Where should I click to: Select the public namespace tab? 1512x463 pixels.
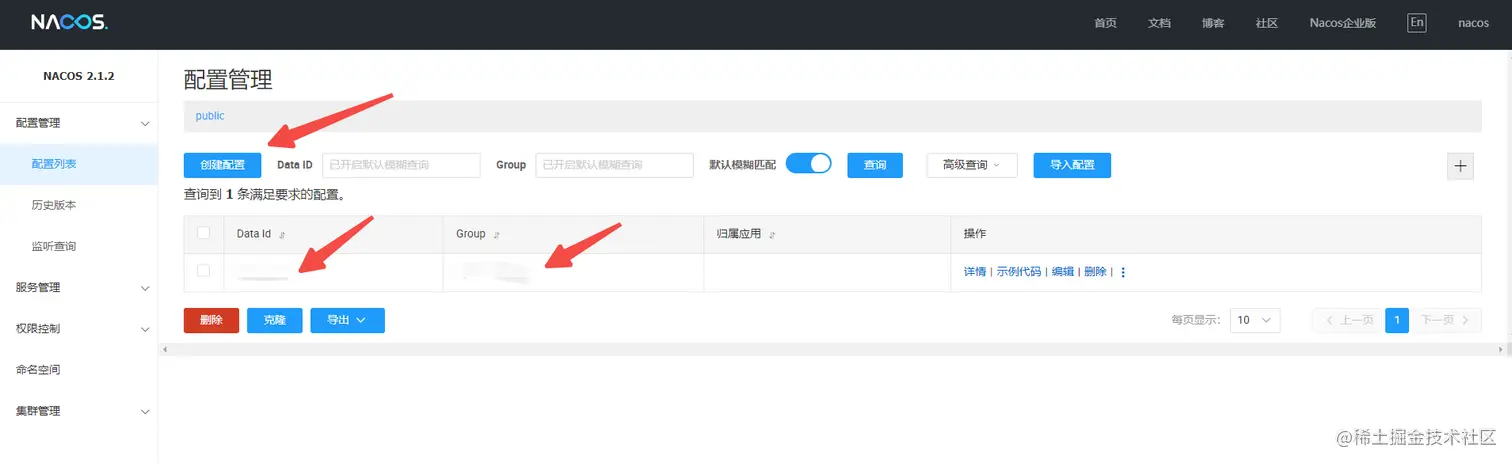210,116
